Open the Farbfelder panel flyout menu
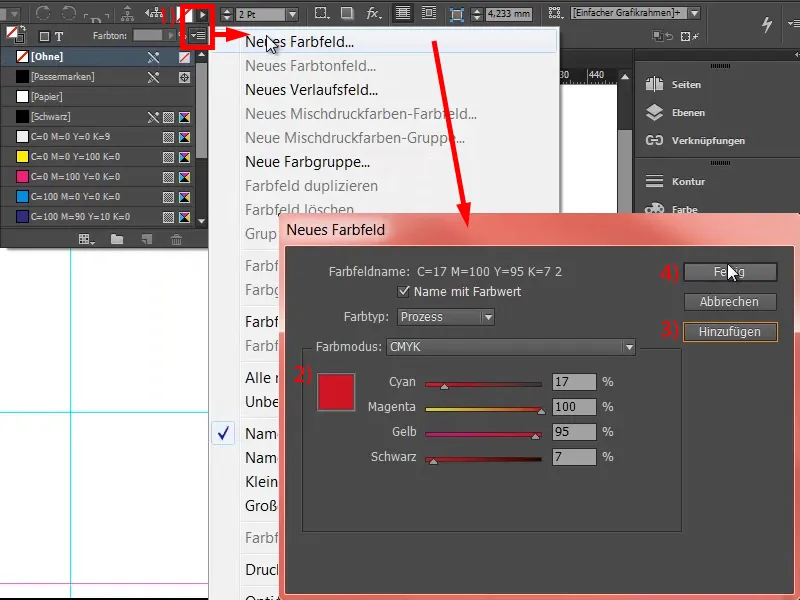Image resolution: width=800 pixels, height=600 pixels. click(x=198, y=35)
